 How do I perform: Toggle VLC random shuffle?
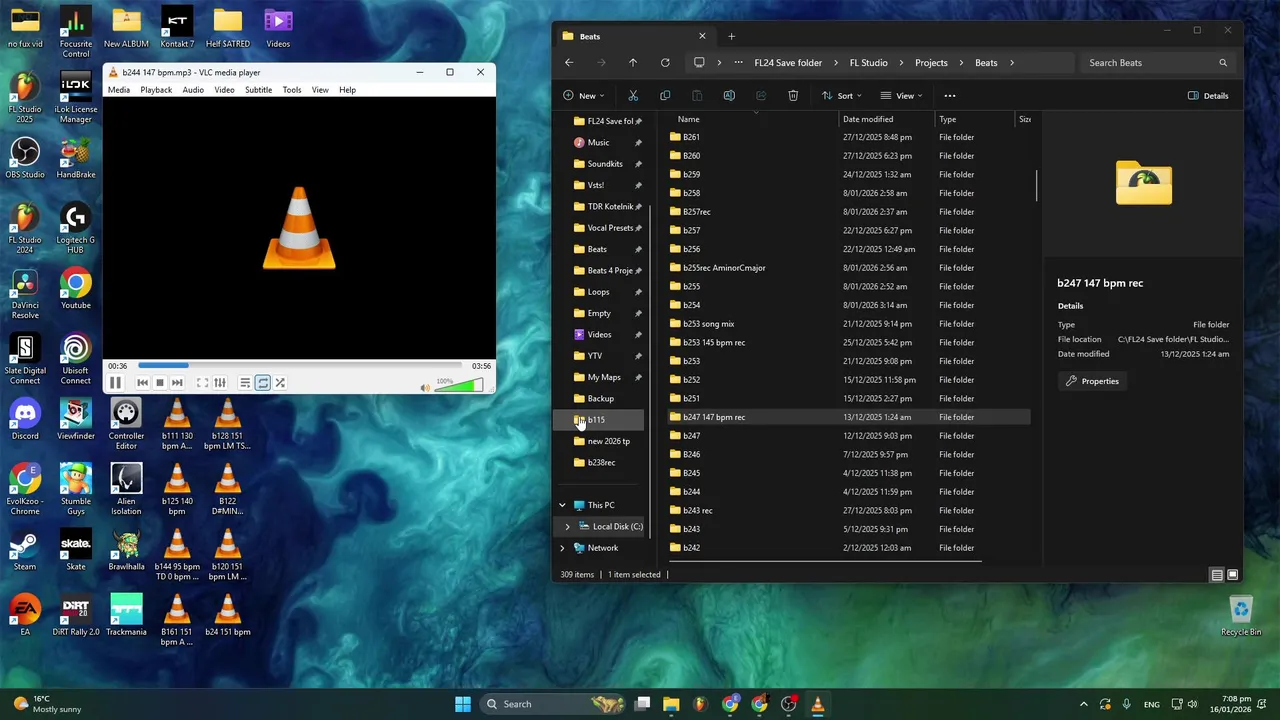280,383
